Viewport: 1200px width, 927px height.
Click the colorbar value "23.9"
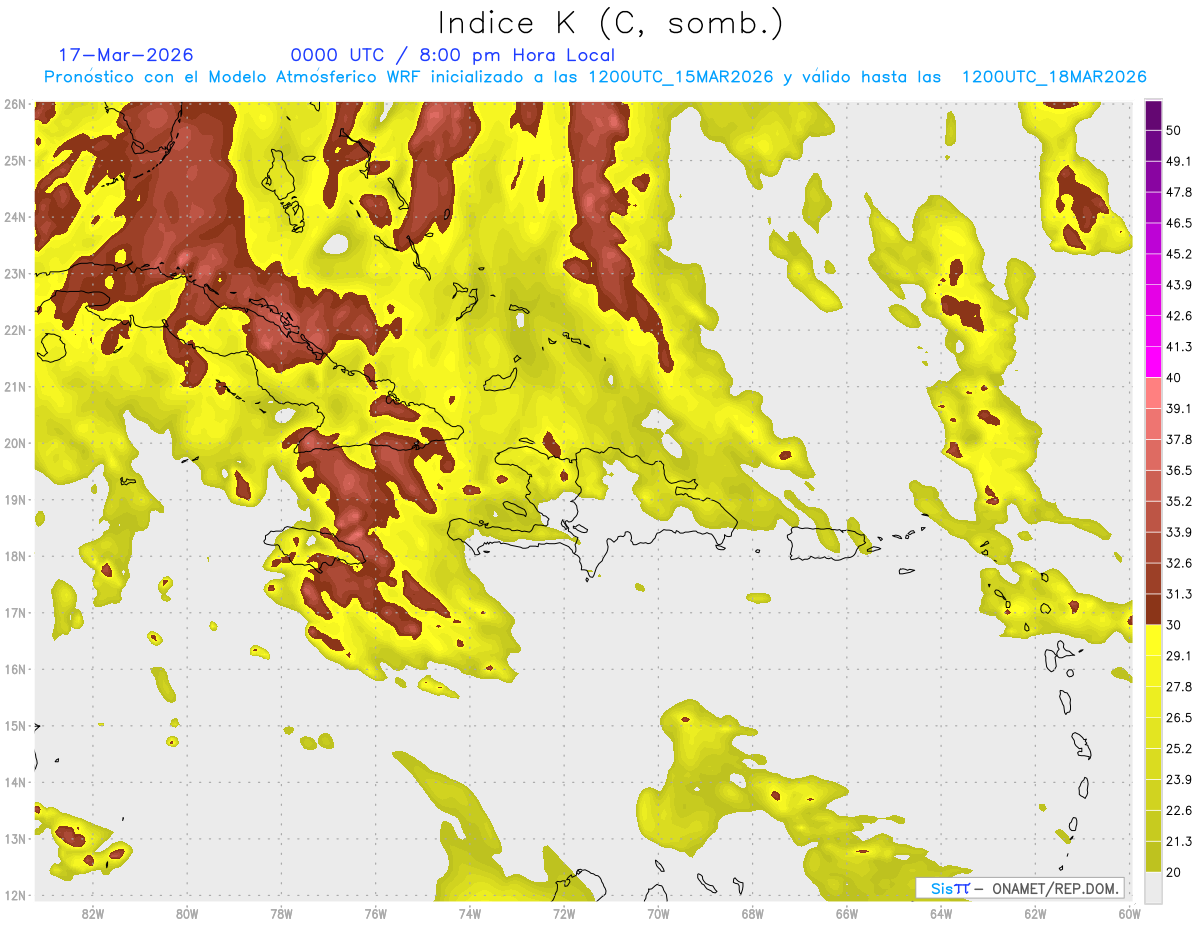1179,779
